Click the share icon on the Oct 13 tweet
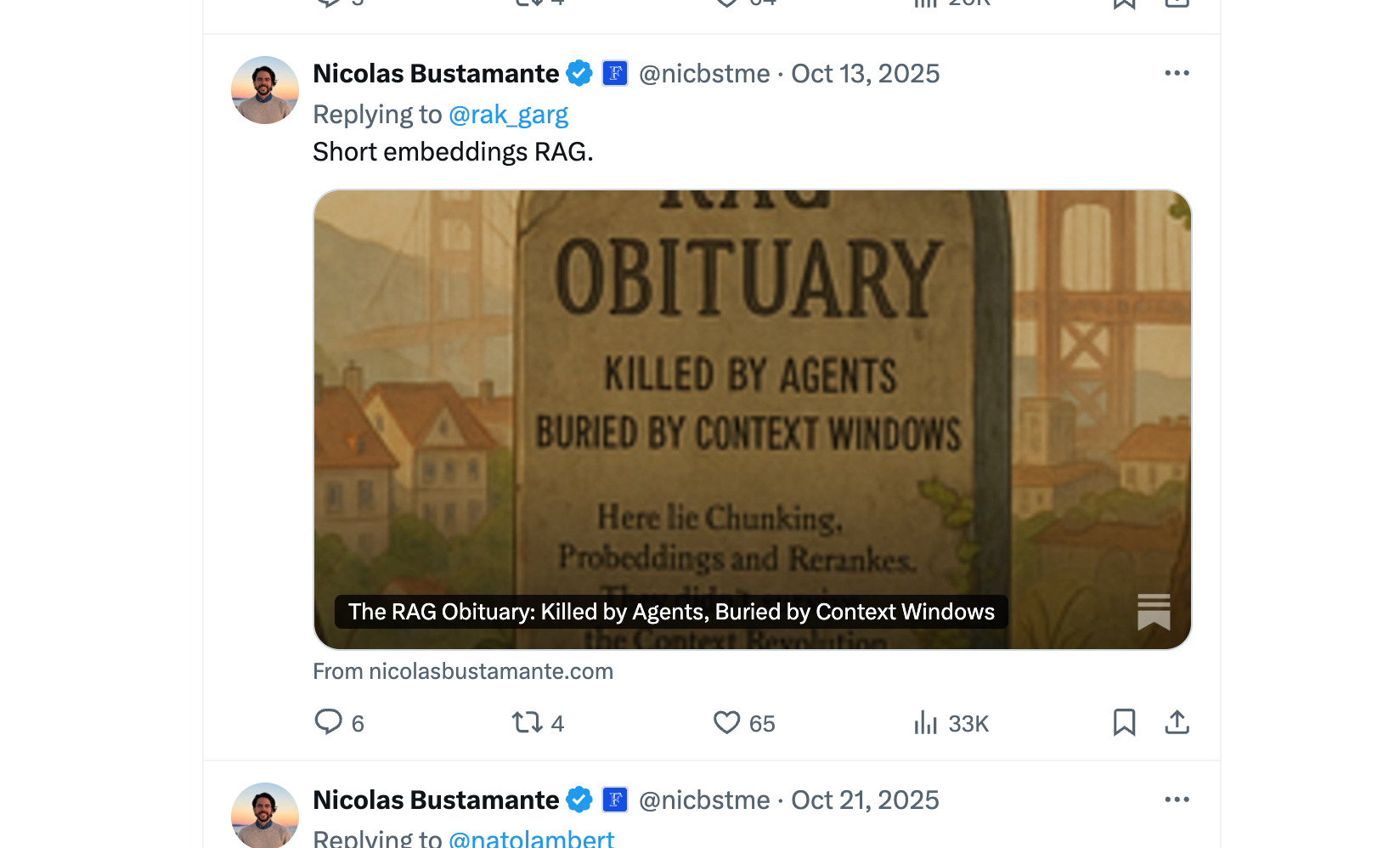 1177,722
